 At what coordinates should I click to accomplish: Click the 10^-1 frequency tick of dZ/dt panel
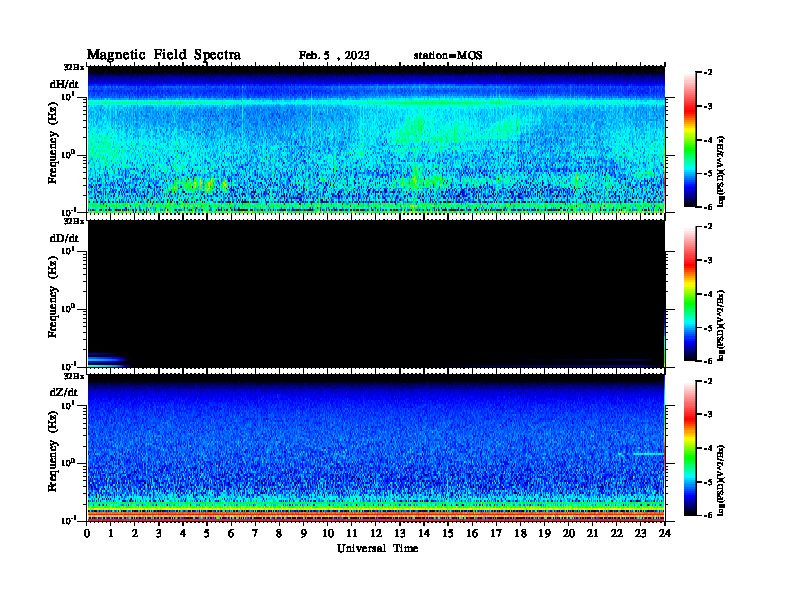click(x=68, y=520)
